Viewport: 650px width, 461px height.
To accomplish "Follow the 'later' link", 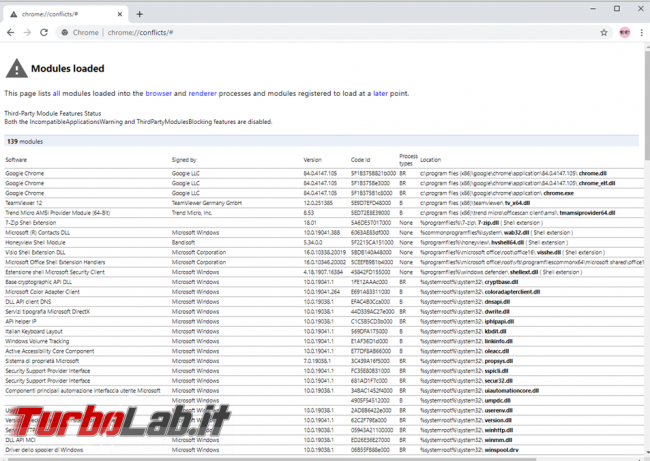I will click(x=380, y=93).
